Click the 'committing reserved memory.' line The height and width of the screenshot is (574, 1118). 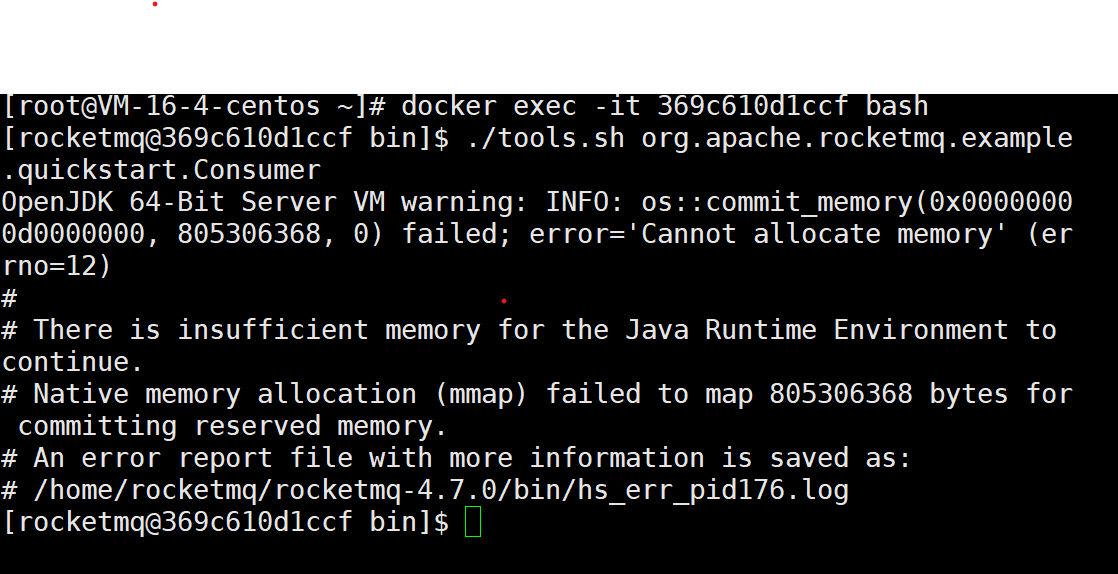pyautogui.click(x=232, y=426)
